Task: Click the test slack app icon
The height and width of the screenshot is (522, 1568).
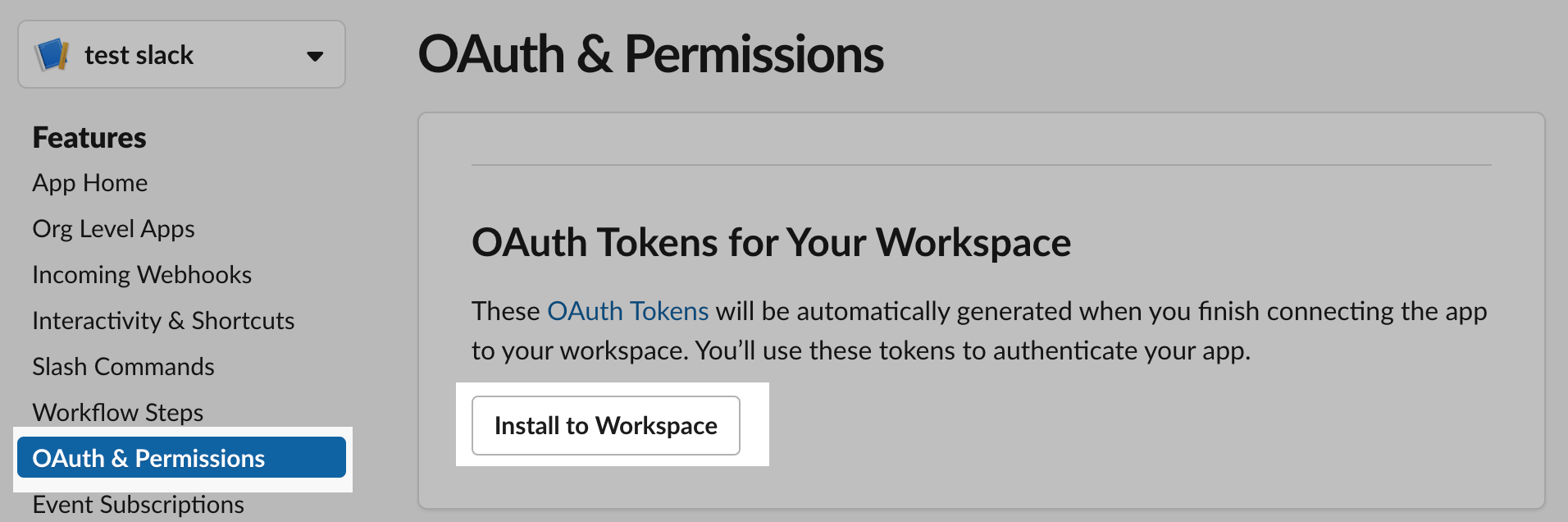Action: tap(52, 53)
